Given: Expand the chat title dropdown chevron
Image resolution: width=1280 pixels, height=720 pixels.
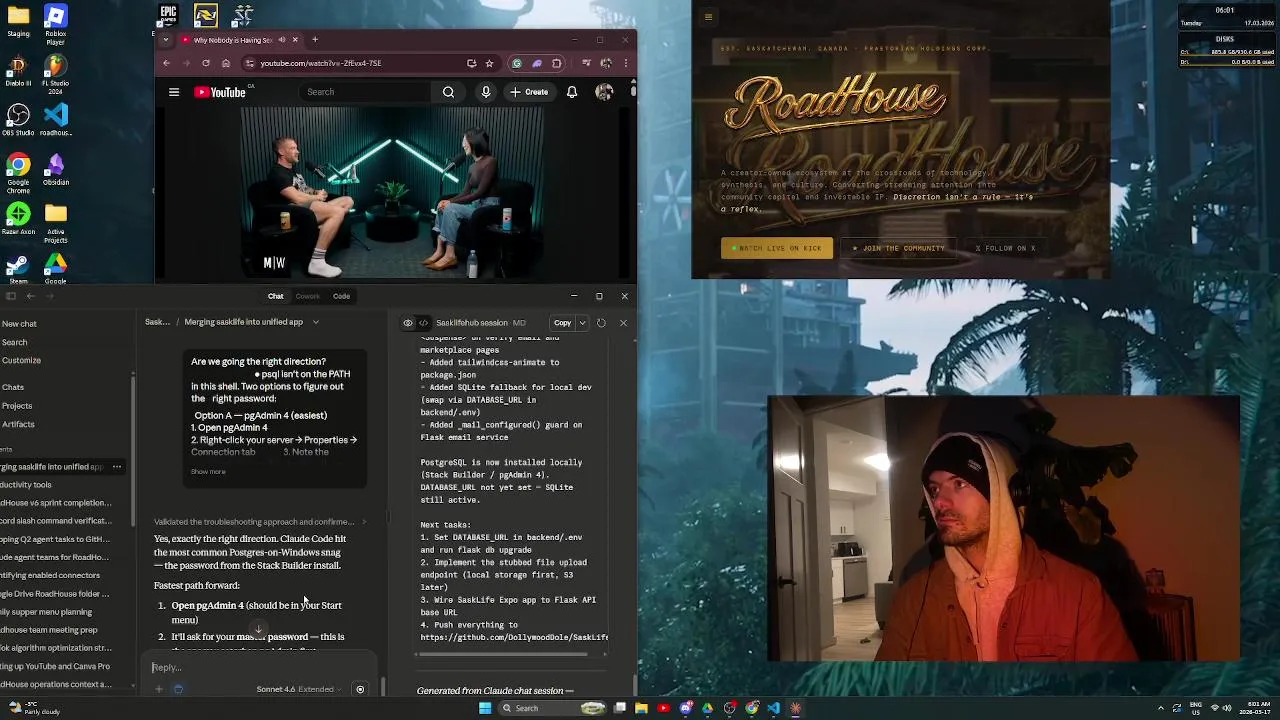Looking at the screenshot, I should point(315,322).
